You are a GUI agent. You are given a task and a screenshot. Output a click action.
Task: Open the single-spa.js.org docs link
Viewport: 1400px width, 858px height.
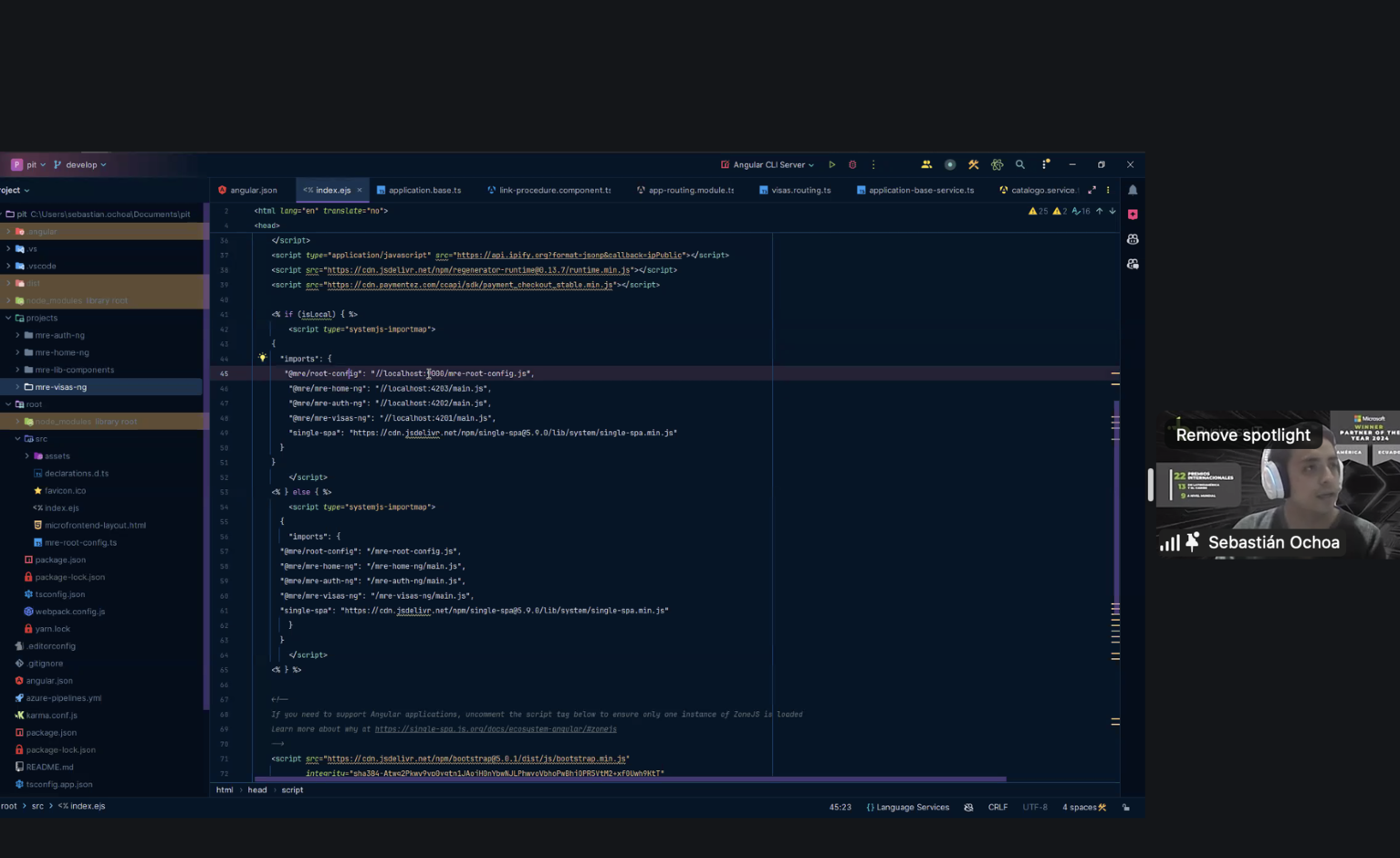496,729
